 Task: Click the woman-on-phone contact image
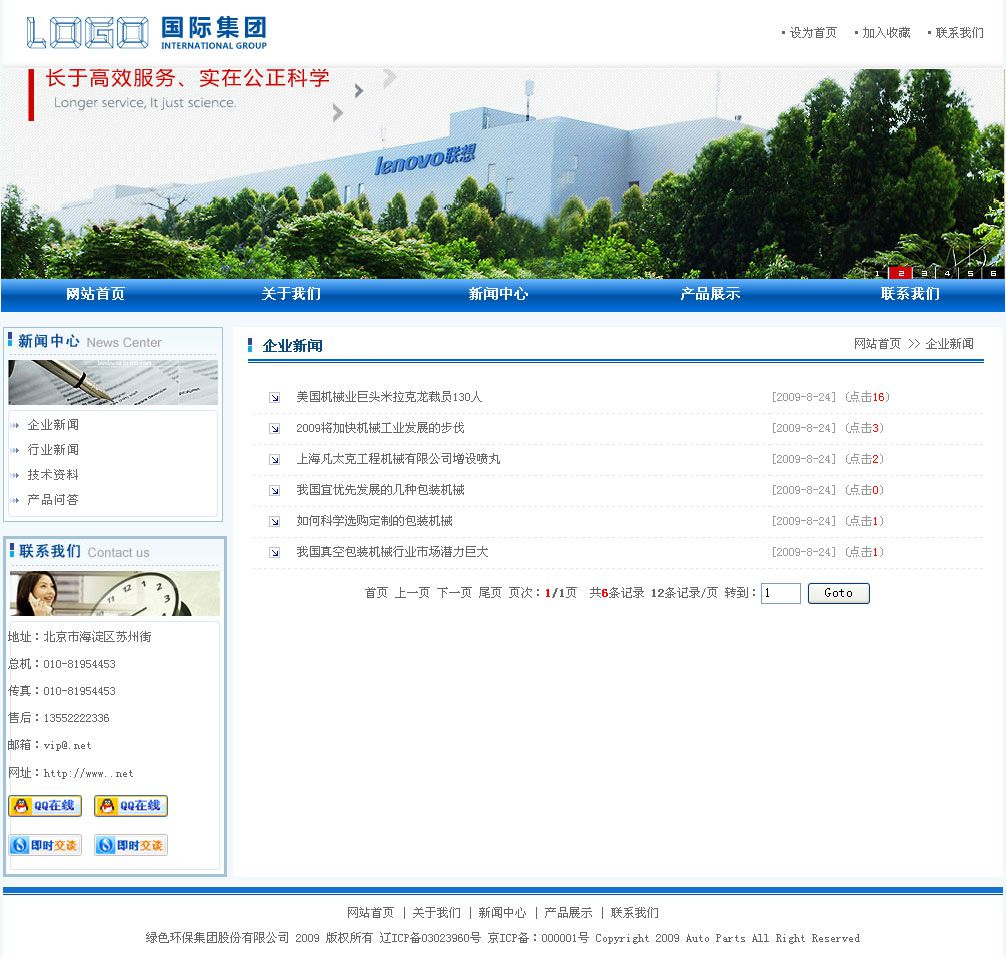click(x=115, y=593)
